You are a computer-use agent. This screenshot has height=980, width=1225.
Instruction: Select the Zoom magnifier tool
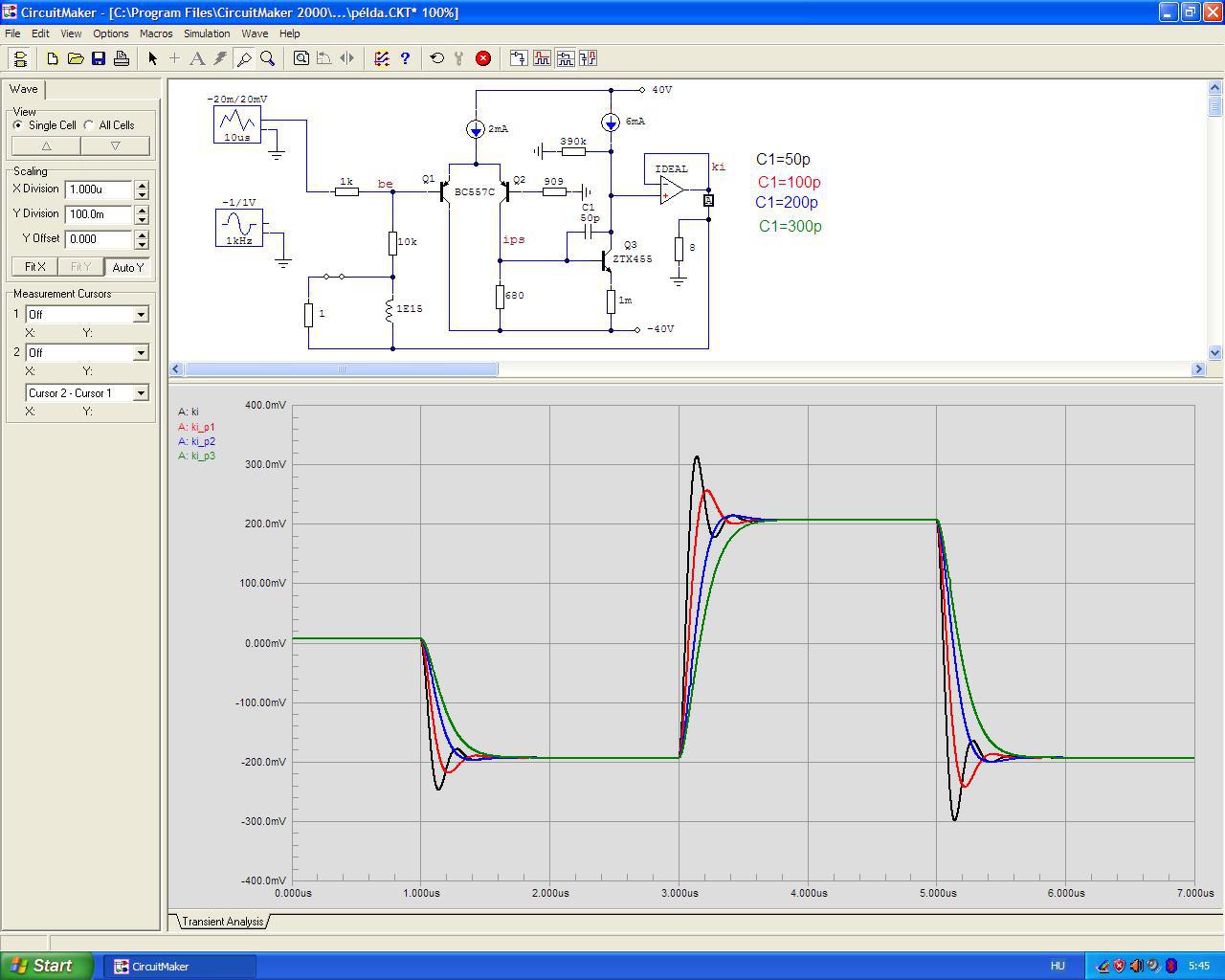[x=268, y=58]
